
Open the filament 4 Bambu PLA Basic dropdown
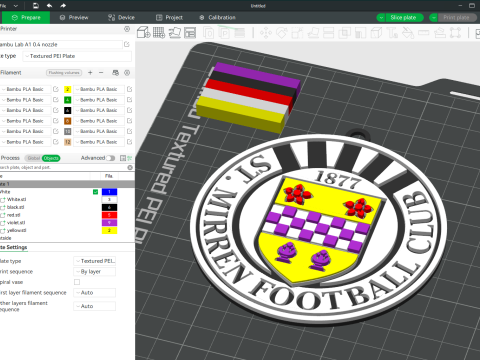click(x=99, y=100)
